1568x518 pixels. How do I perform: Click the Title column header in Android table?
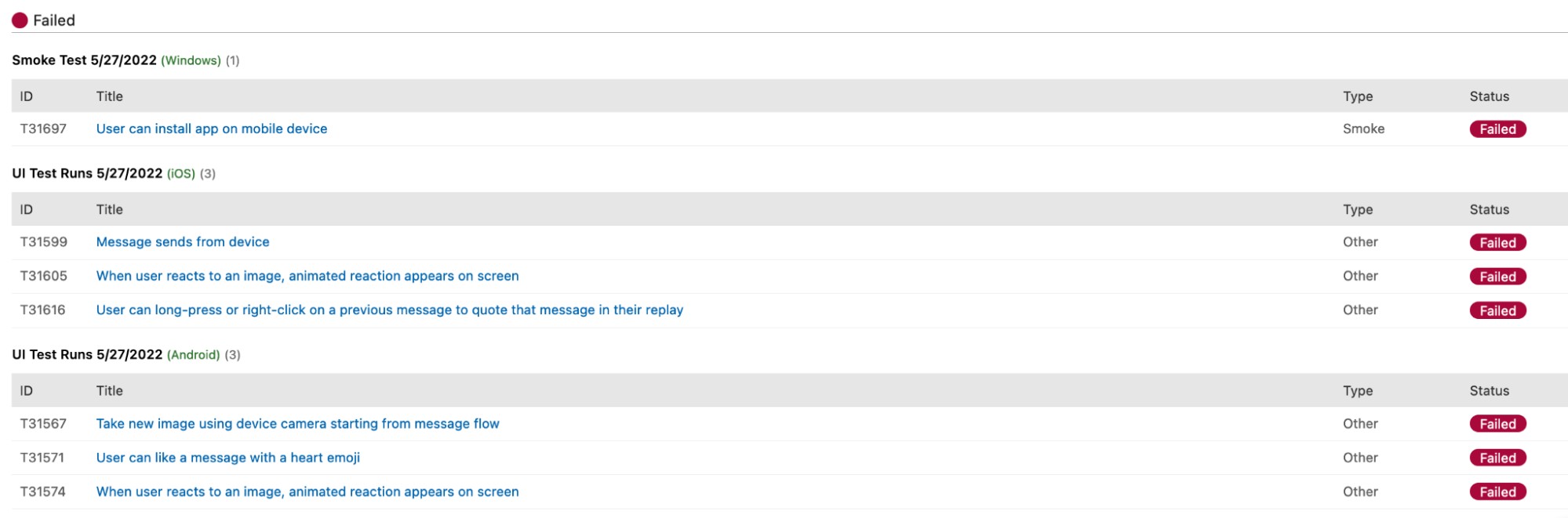pyautogui.click(x=109, y=390)
